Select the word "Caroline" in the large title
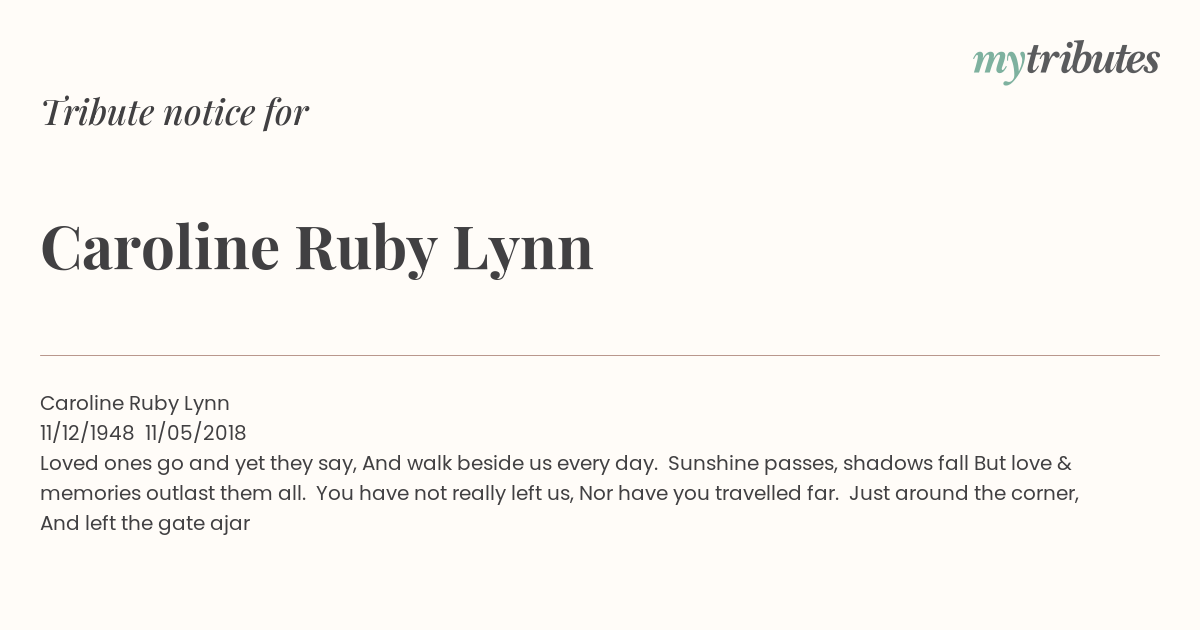1200x630 pixels. 160,247
